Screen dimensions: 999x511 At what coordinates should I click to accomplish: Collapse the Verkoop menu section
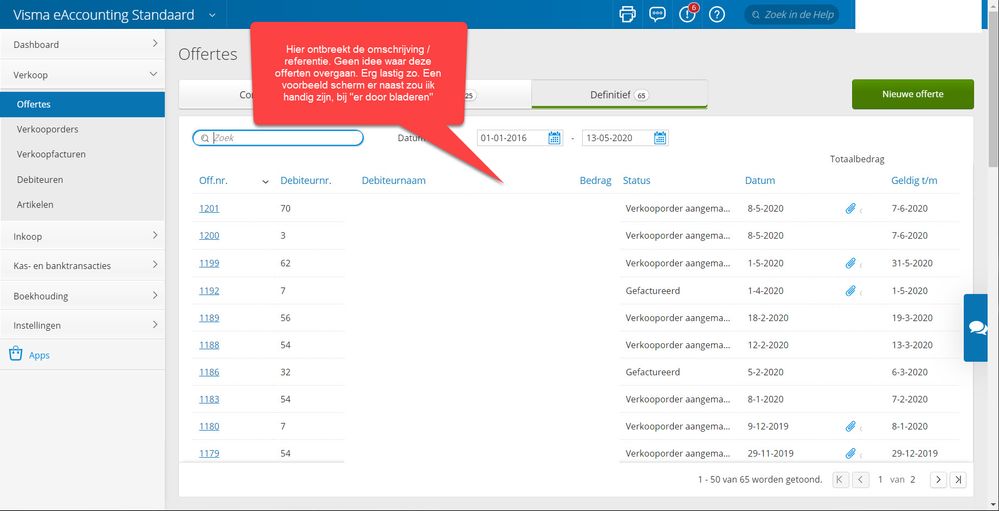(154, 75)
